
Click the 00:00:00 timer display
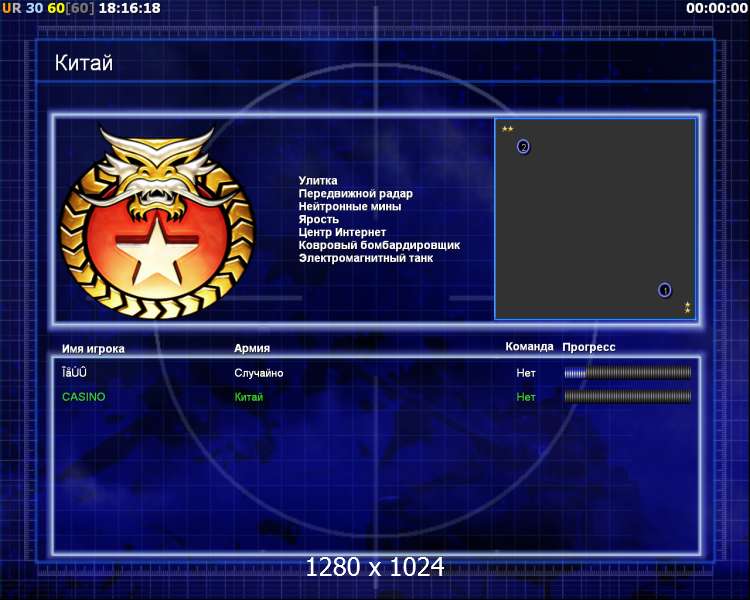[717, 8]
